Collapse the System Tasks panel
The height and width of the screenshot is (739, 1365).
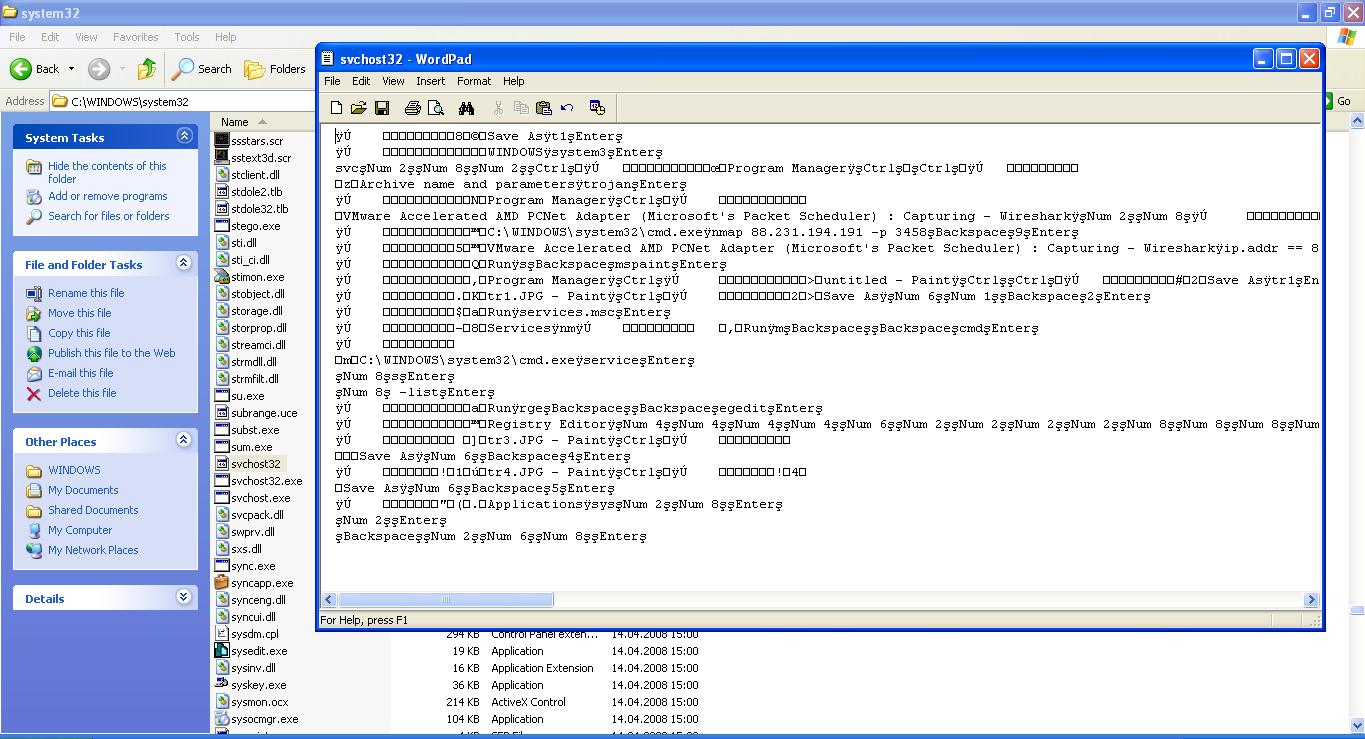pos(184,136)
